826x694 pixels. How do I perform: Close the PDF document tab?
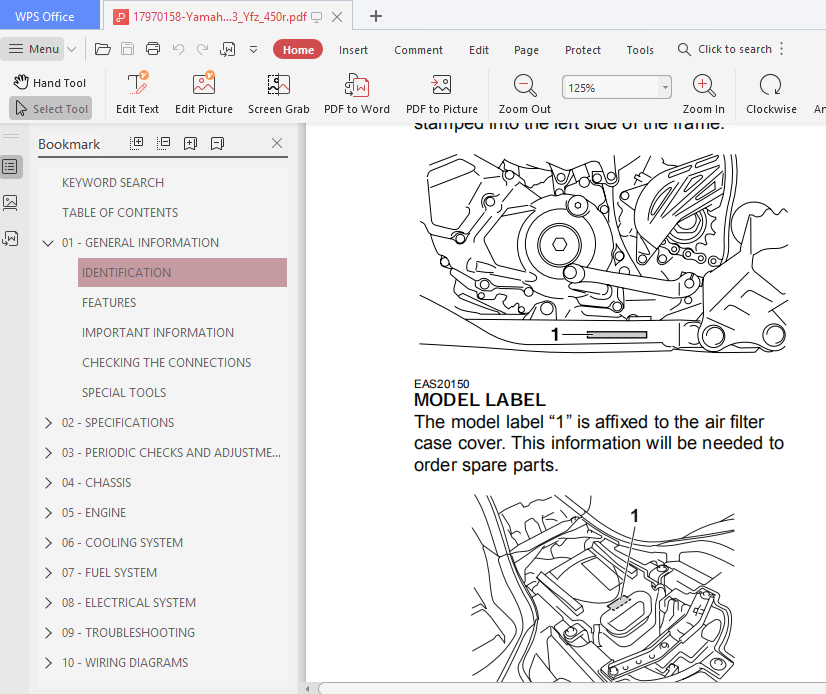pos(337,17)
